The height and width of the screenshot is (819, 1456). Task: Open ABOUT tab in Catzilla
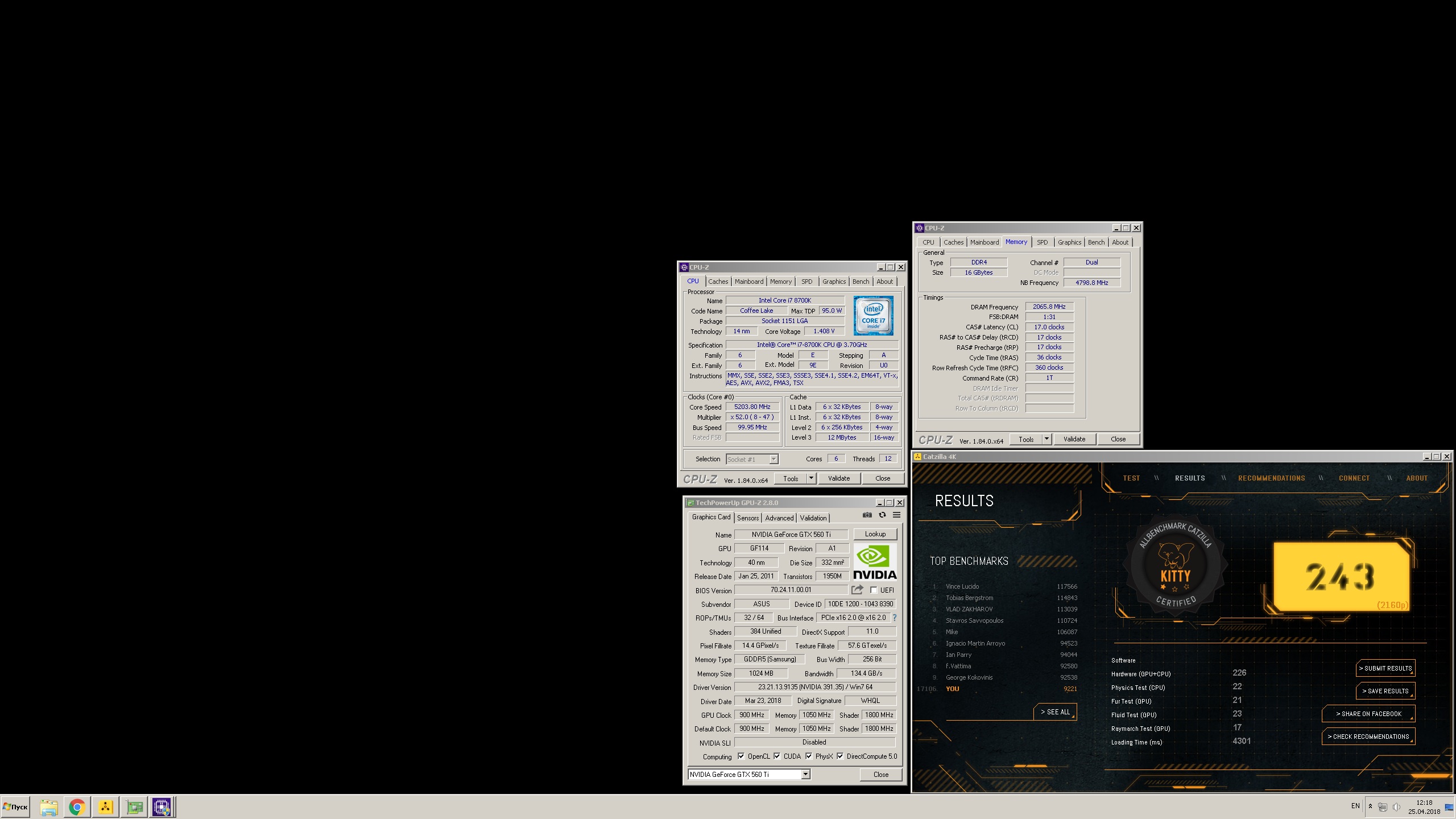pos(1417,478)
